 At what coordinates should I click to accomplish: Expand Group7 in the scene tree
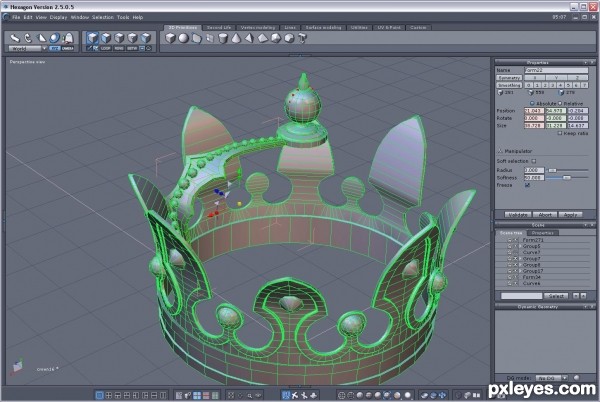click(520, 259)
